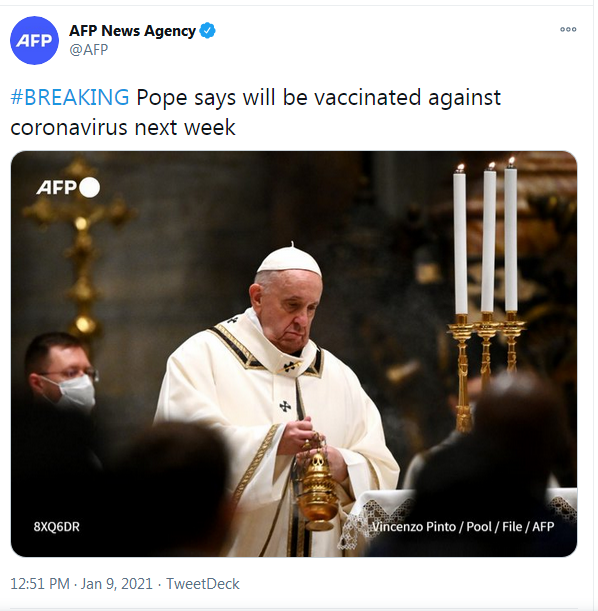This screenshot has height=611, width=598.
Task: Click the Vincenzo Pinto photo credit
Action: click(x=463, y=527)
